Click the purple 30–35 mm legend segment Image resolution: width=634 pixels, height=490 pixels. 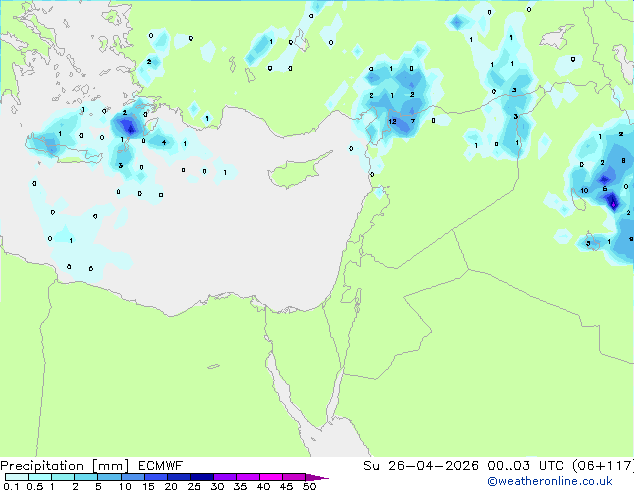[224, 477]
